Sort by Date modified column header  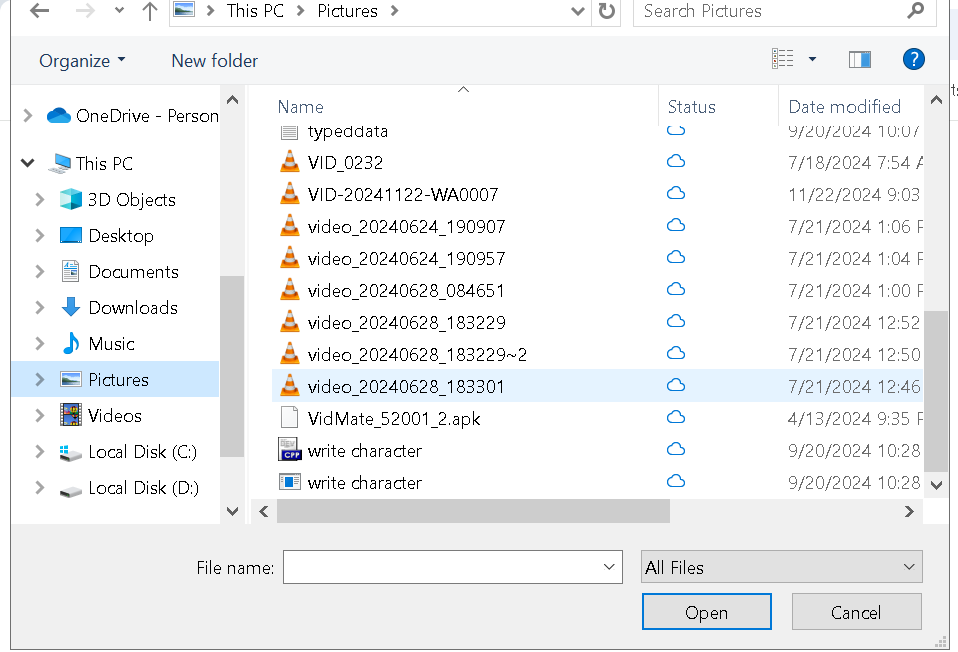pyautogui.click(x=844, y=107)
